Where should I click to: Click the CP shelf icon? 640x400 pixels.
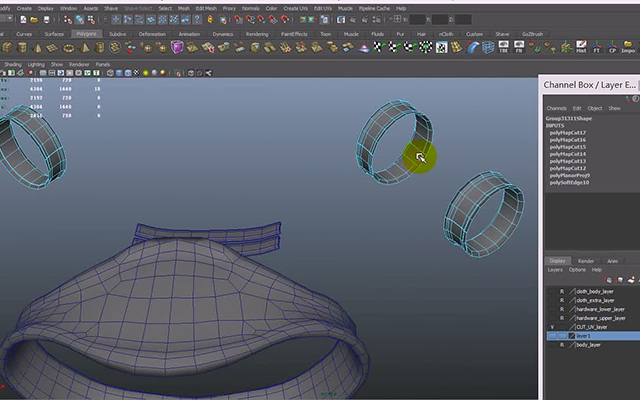click(612, 47)
